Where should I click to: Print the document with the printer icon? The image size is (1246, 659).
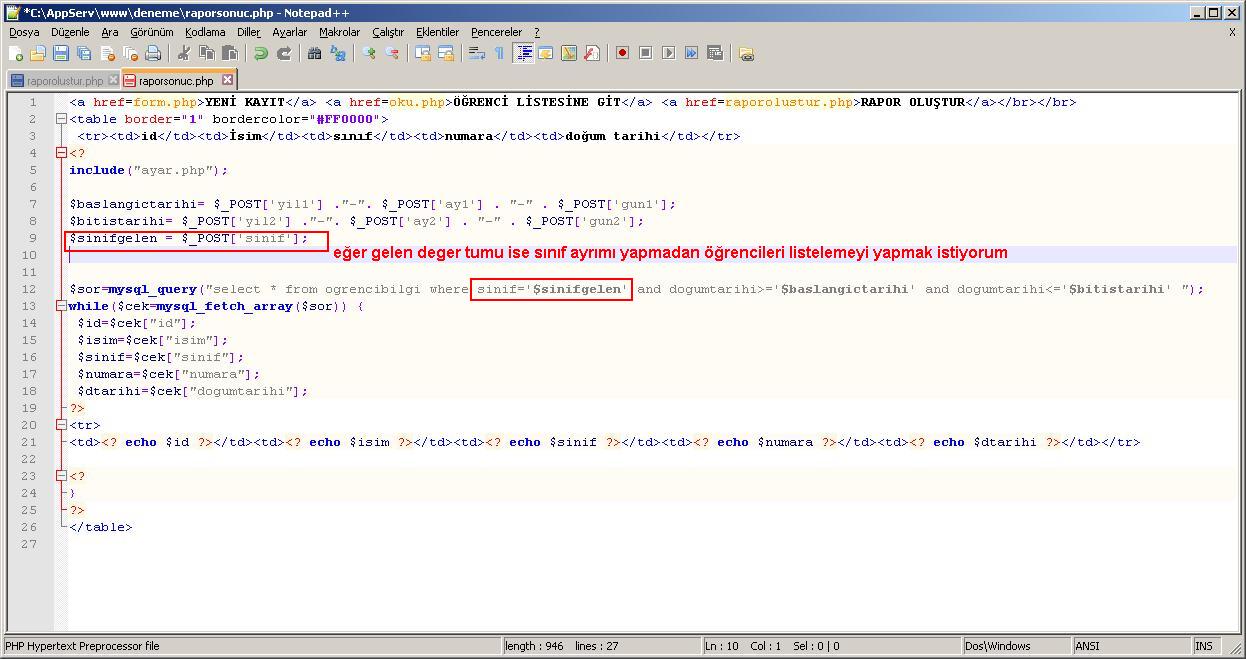[153, 53]
